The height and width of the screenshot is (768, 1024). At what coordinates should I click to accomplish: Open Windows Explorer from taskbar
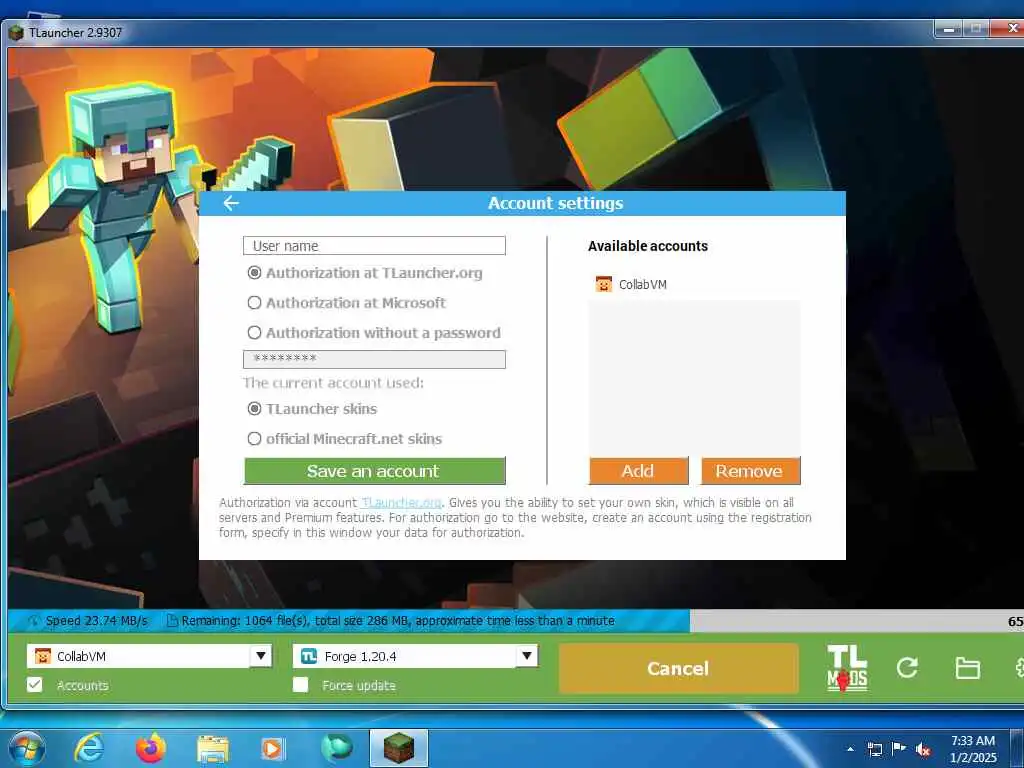pyautogui.click(x=212, y=749)
